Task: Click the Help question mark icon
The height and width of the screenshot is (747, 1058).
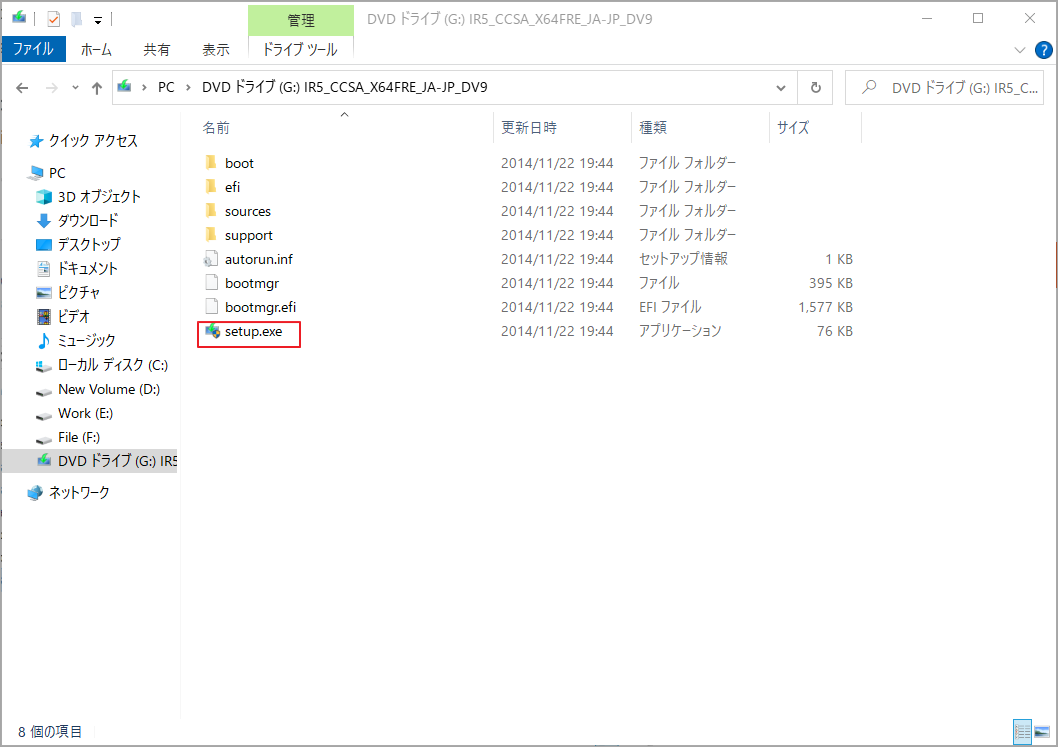Action: click(1043, 50)
